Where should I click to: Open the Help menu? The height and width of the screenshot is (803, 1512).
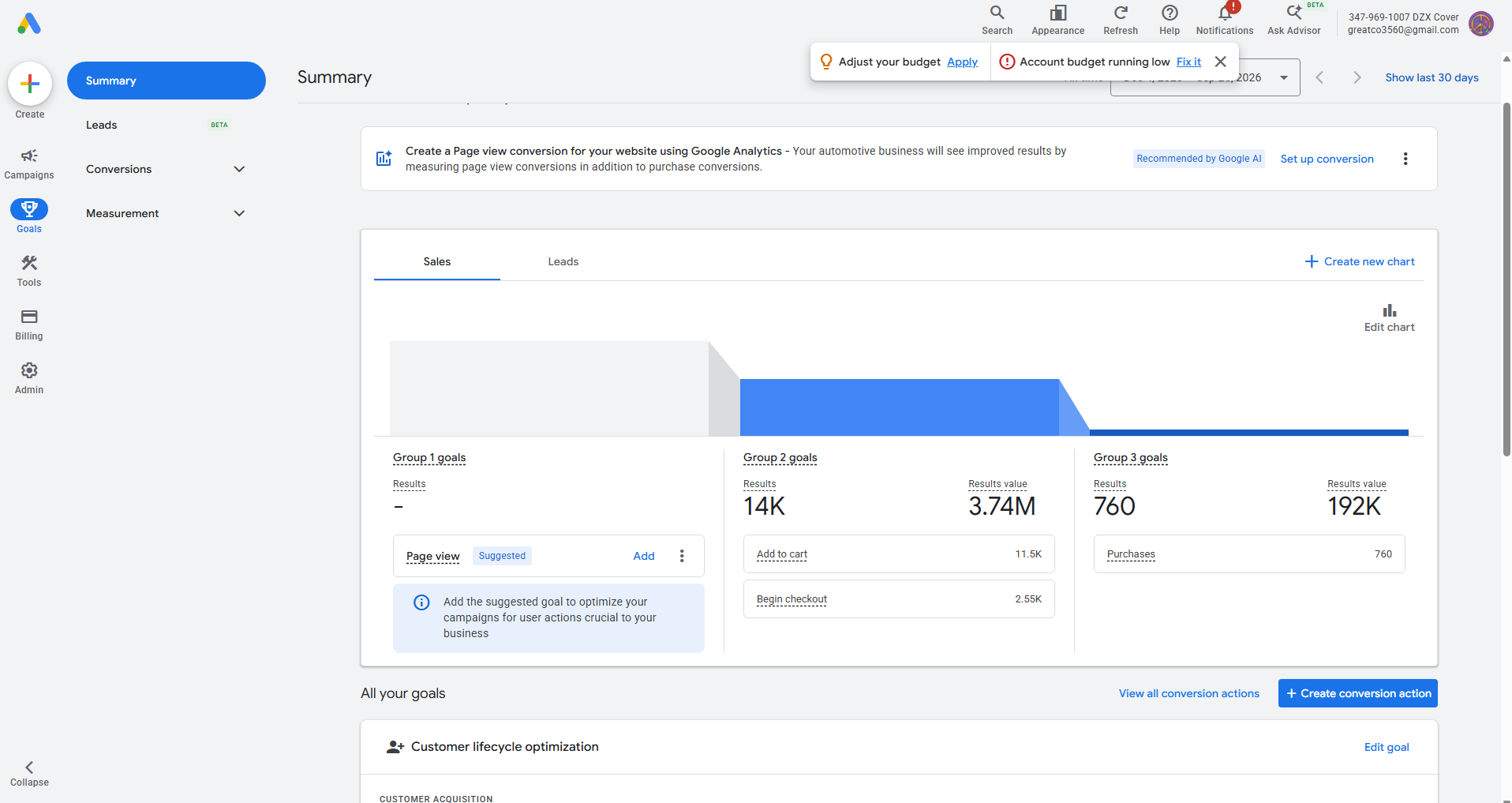point(1170,21)
